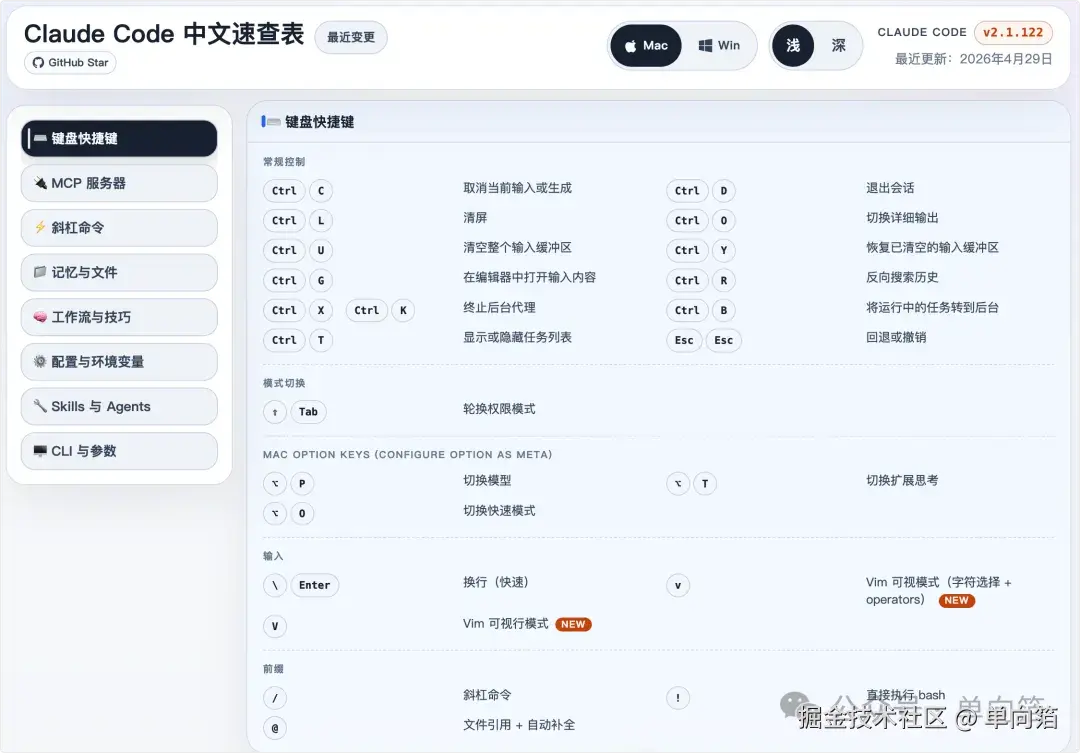Click the brain icon beside 工作流与技巧
The width and height of the screenshot is (1080, 753).
41,317
